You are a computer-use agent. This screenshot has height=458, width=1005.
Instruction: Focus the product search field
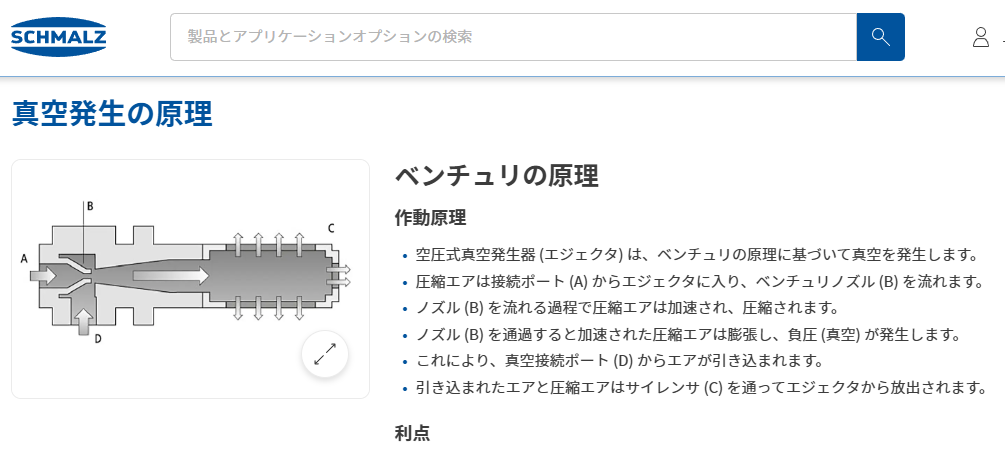[513, 37]
